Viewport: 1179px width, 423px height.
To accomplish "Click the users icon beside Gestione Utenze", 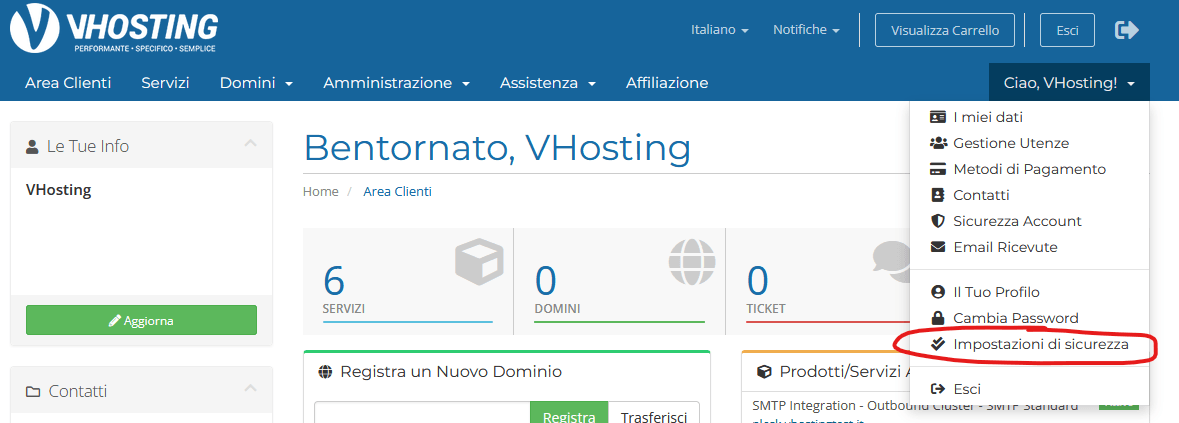I will (937, 143).
